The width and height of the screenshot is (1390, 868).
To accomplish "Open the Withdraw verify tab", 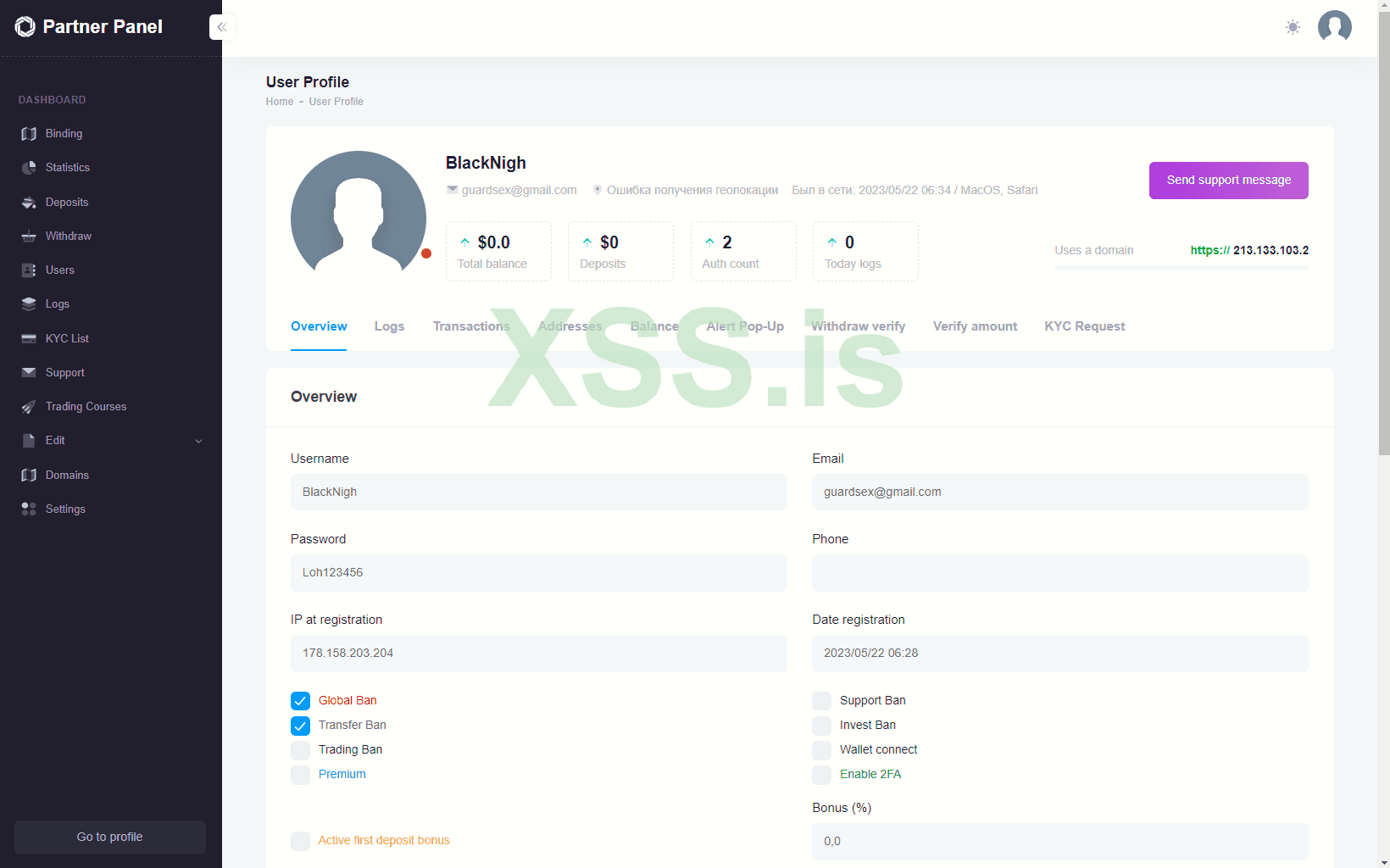I will point(859,326).
